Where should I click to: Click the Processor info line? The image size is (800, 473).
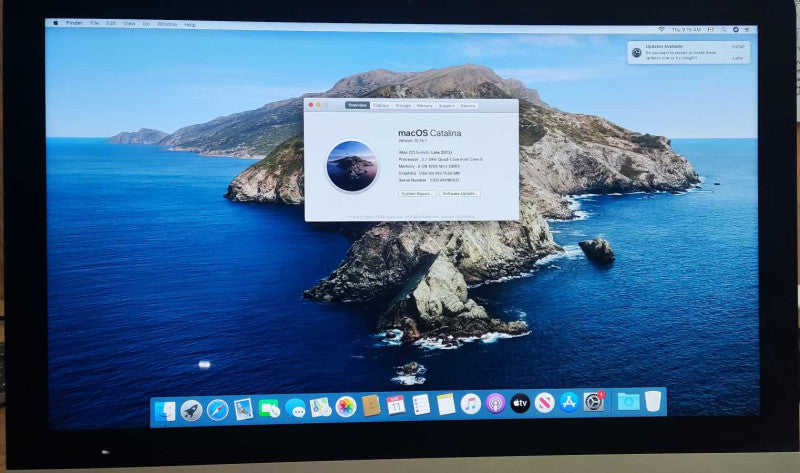pos(440,159)
